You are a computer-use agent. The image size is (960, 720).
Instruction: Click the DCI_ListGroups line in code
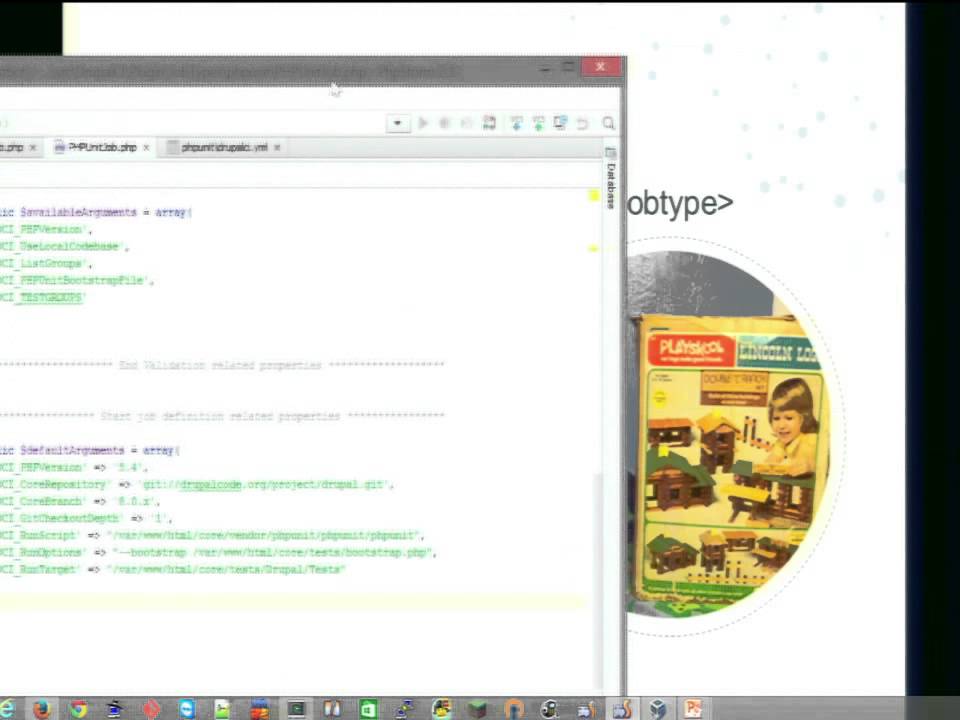46,263
